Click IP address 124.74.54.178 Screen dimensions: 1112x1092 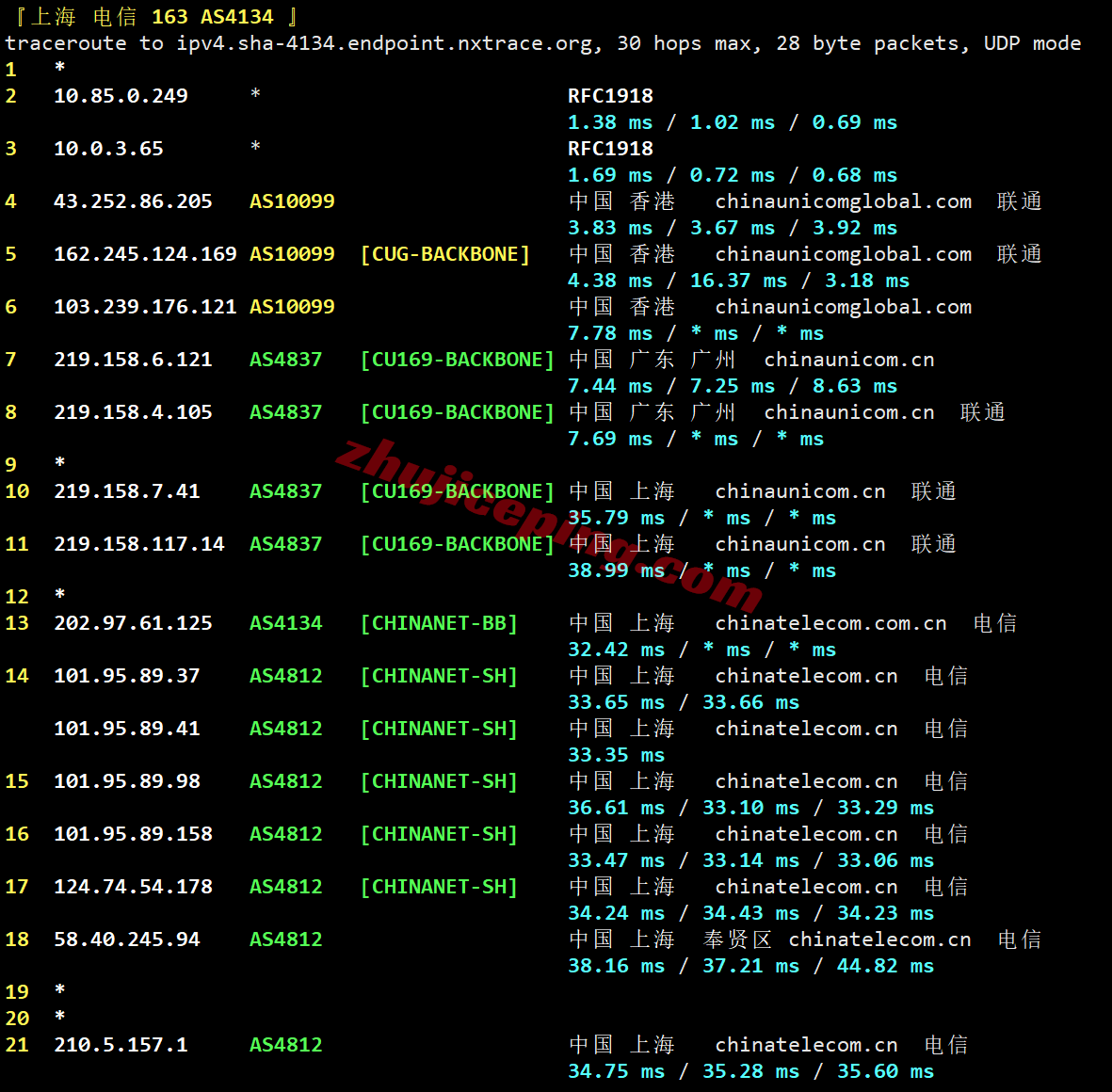[x=134, y=887]
